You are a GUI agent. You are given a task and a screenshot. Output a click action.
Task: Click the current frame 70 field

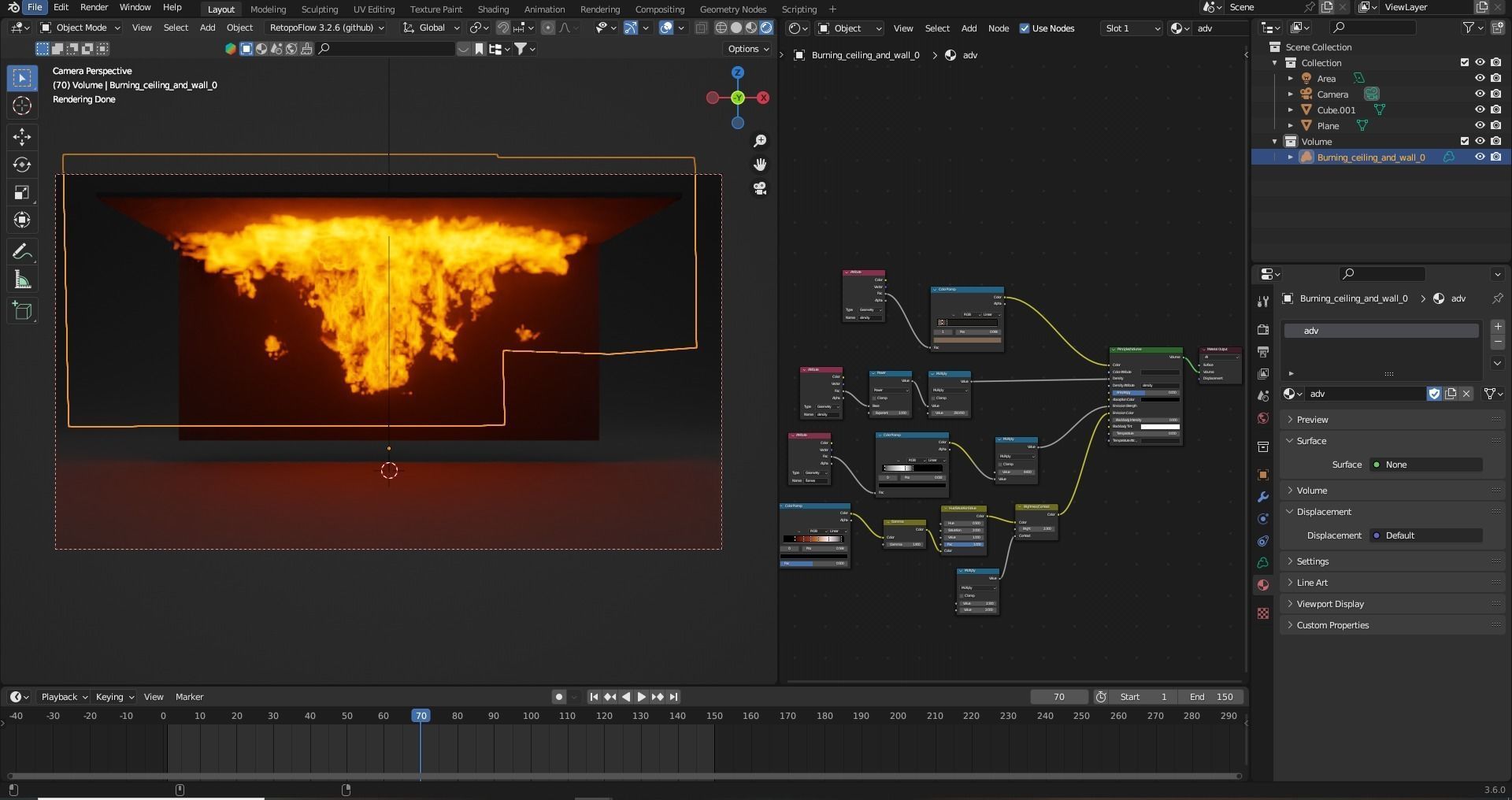(1059, 697)
